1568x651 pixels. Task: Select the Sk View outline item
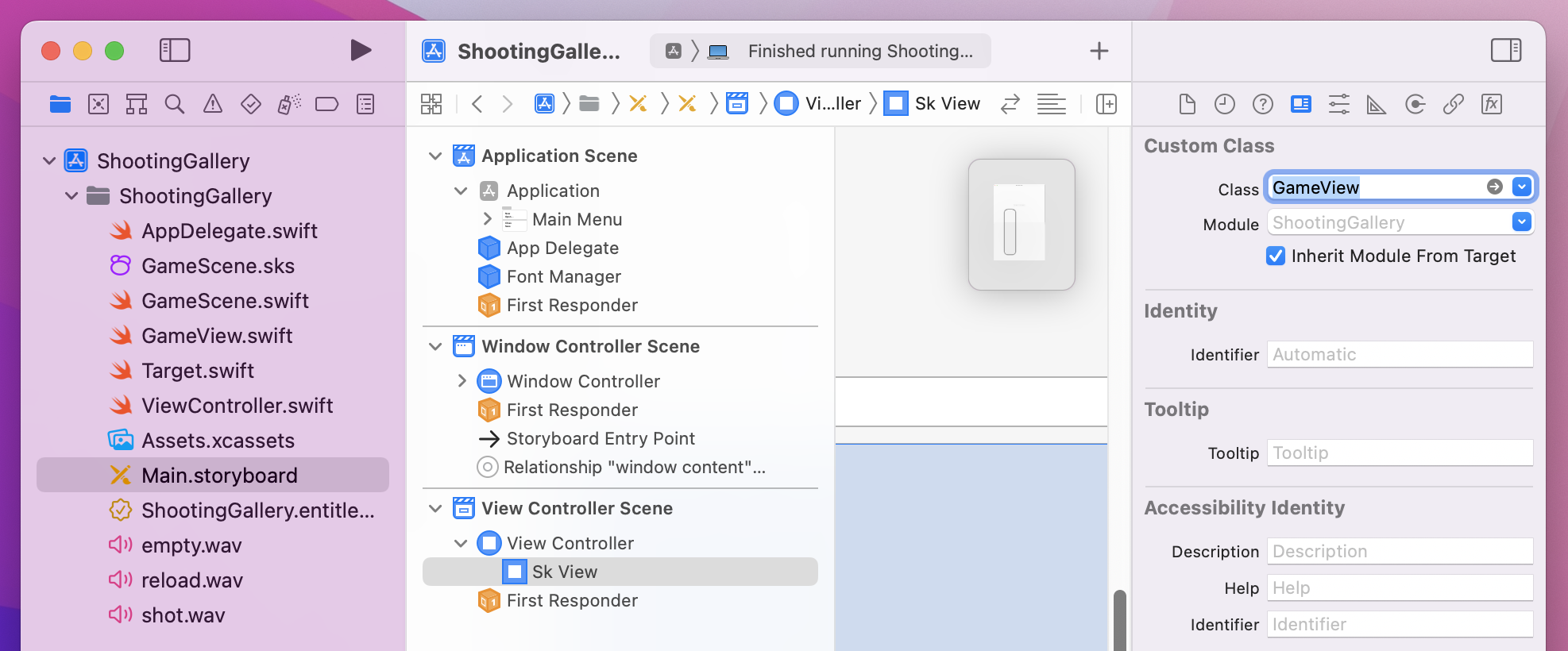click(x=620, y=572)
